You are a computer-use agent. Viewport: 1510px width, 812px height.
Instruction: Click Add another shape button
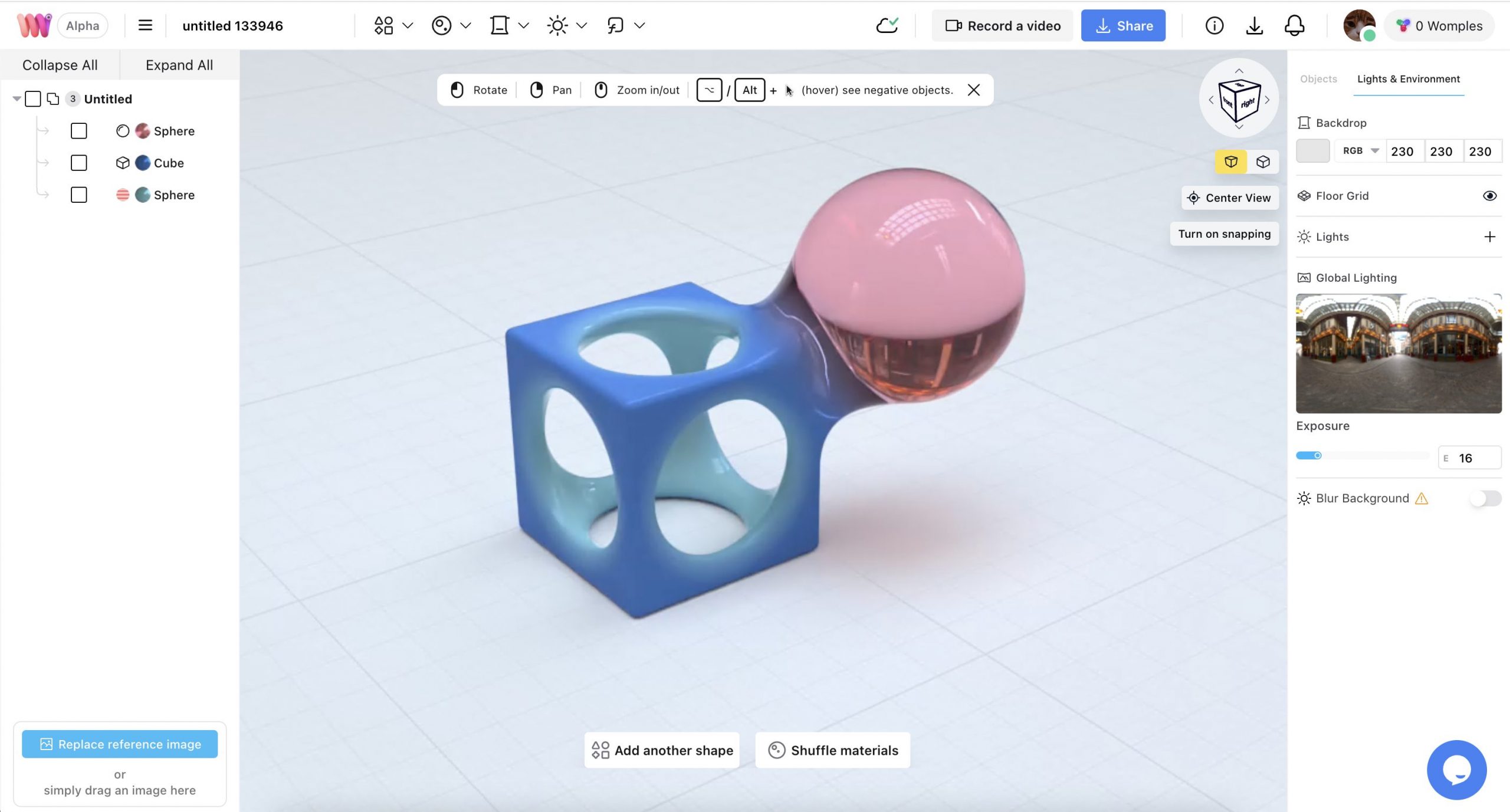coord(662,750)
